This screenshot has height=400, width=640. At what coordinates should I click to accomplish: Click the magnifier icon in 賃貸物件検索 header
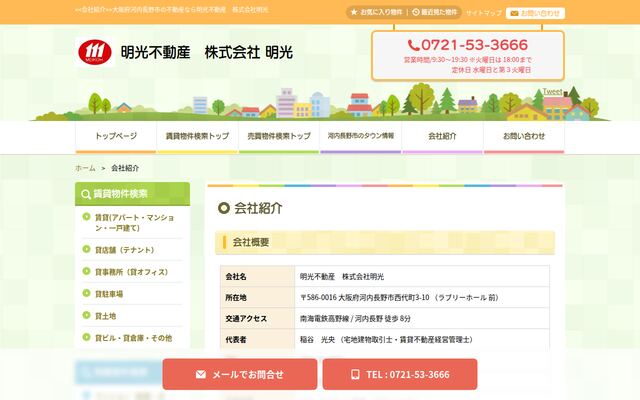pyautogui.click(x=85, y=194)
